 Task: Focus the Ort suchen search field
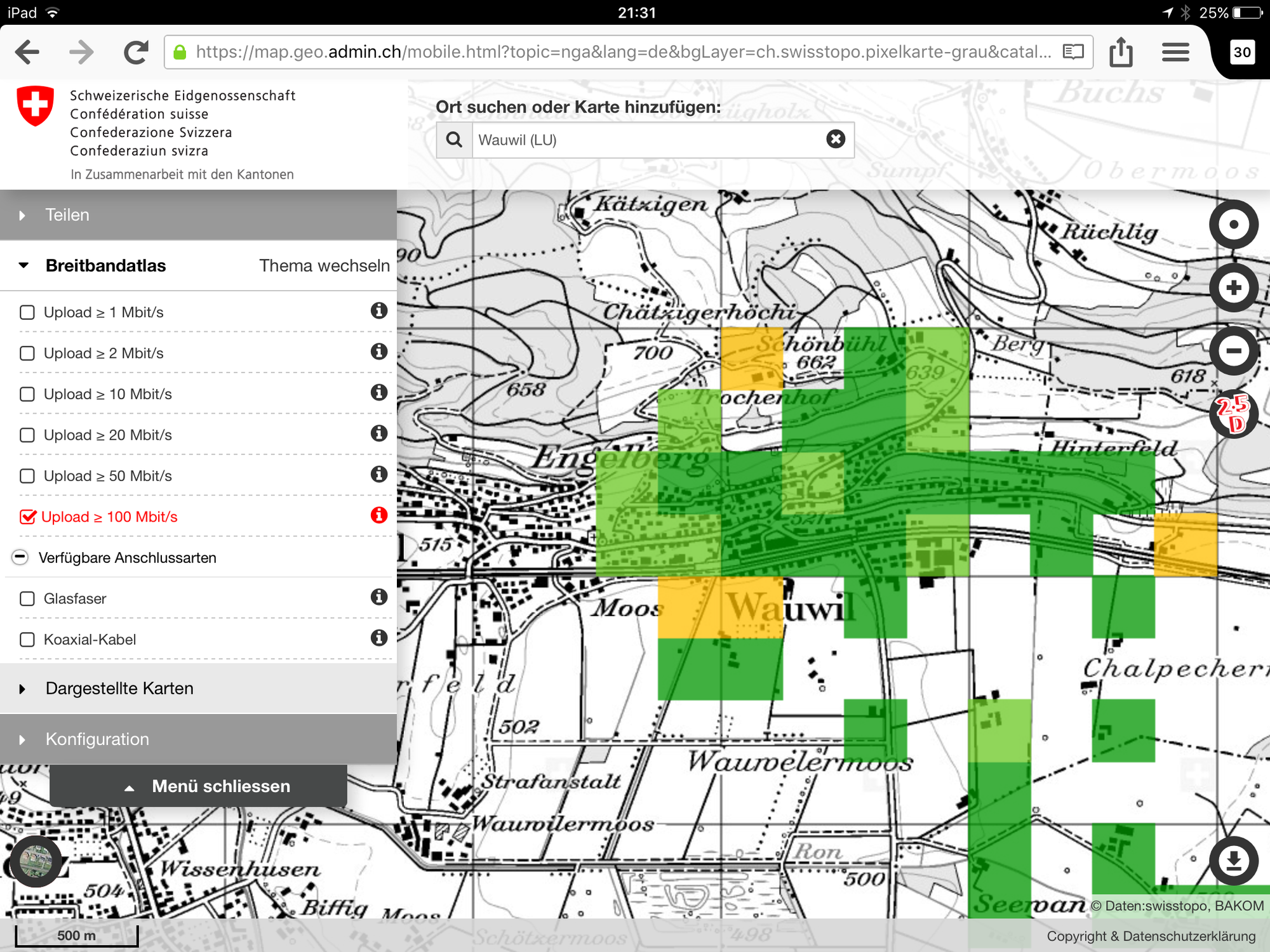[x=648, y=140]
